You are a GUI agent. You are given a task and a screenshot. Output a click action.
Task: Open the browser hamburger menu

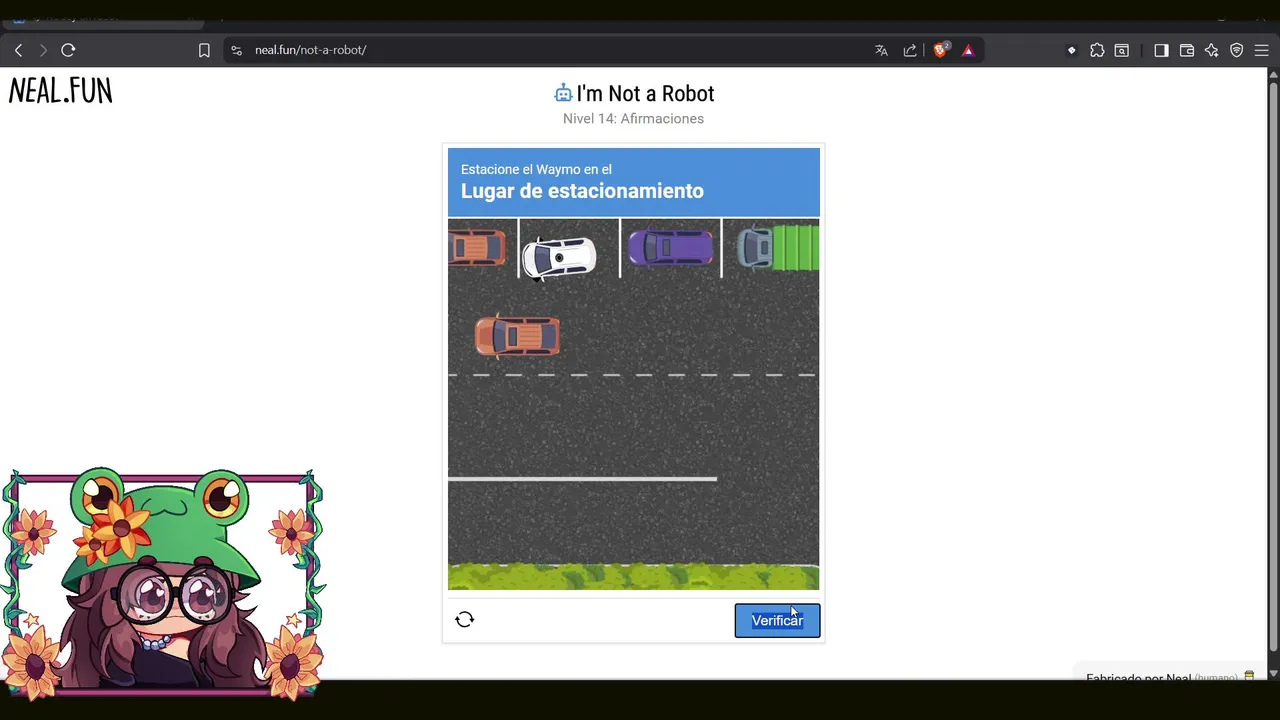1261,50
